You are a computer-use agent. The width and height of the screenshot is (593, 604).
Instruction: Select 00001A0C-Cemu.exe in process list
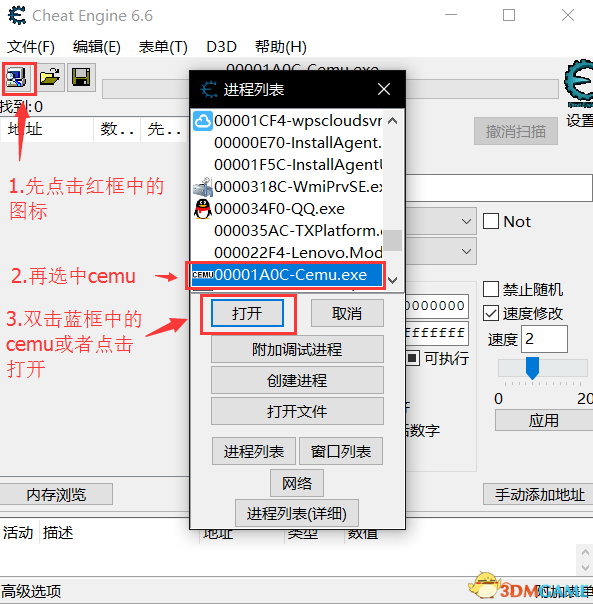tap(287, 275)
